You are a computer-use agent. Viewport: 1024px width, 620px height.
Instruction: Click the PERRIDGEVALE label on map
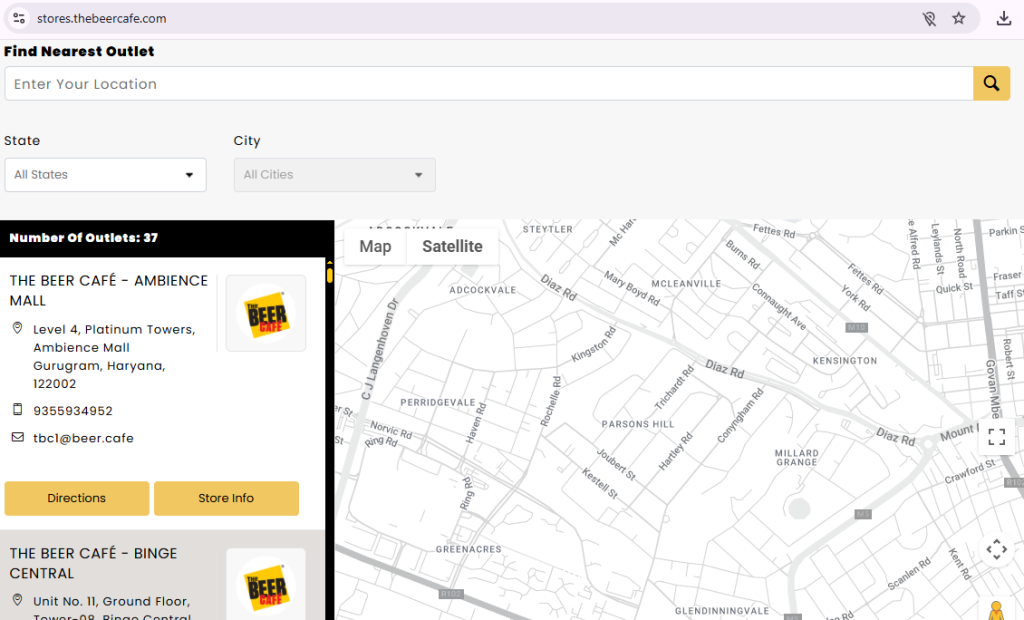click(x=438, y=402)
